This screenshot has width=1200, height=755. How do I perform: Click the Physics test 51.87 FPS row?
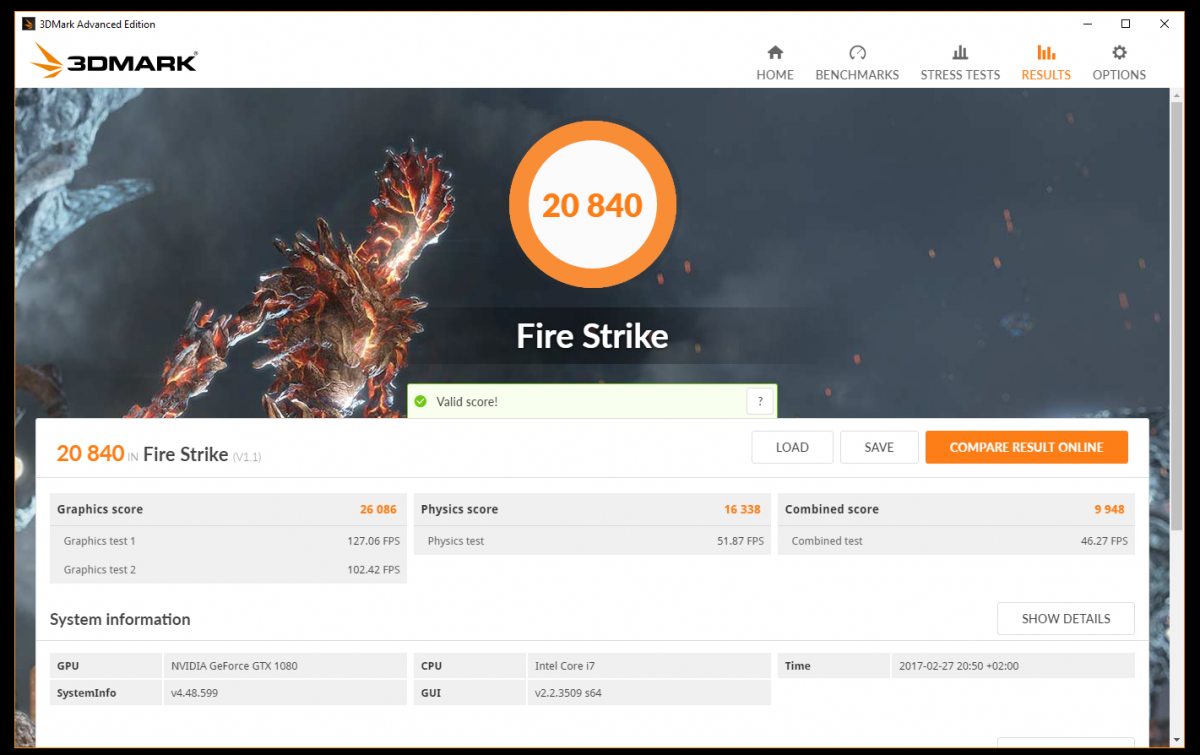(592, 541)
